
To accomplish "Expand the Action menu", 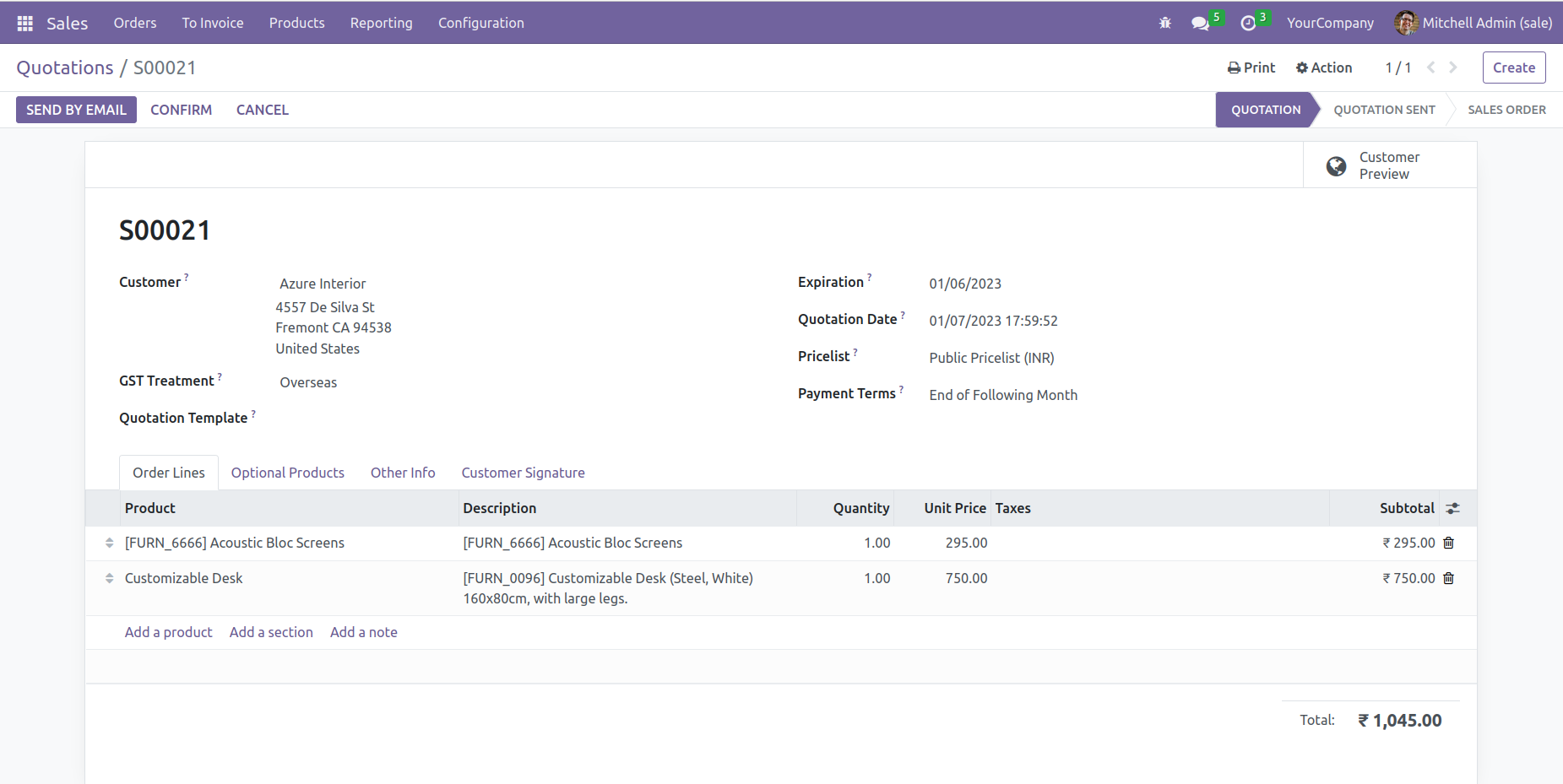I will [x=1324, y=68].
